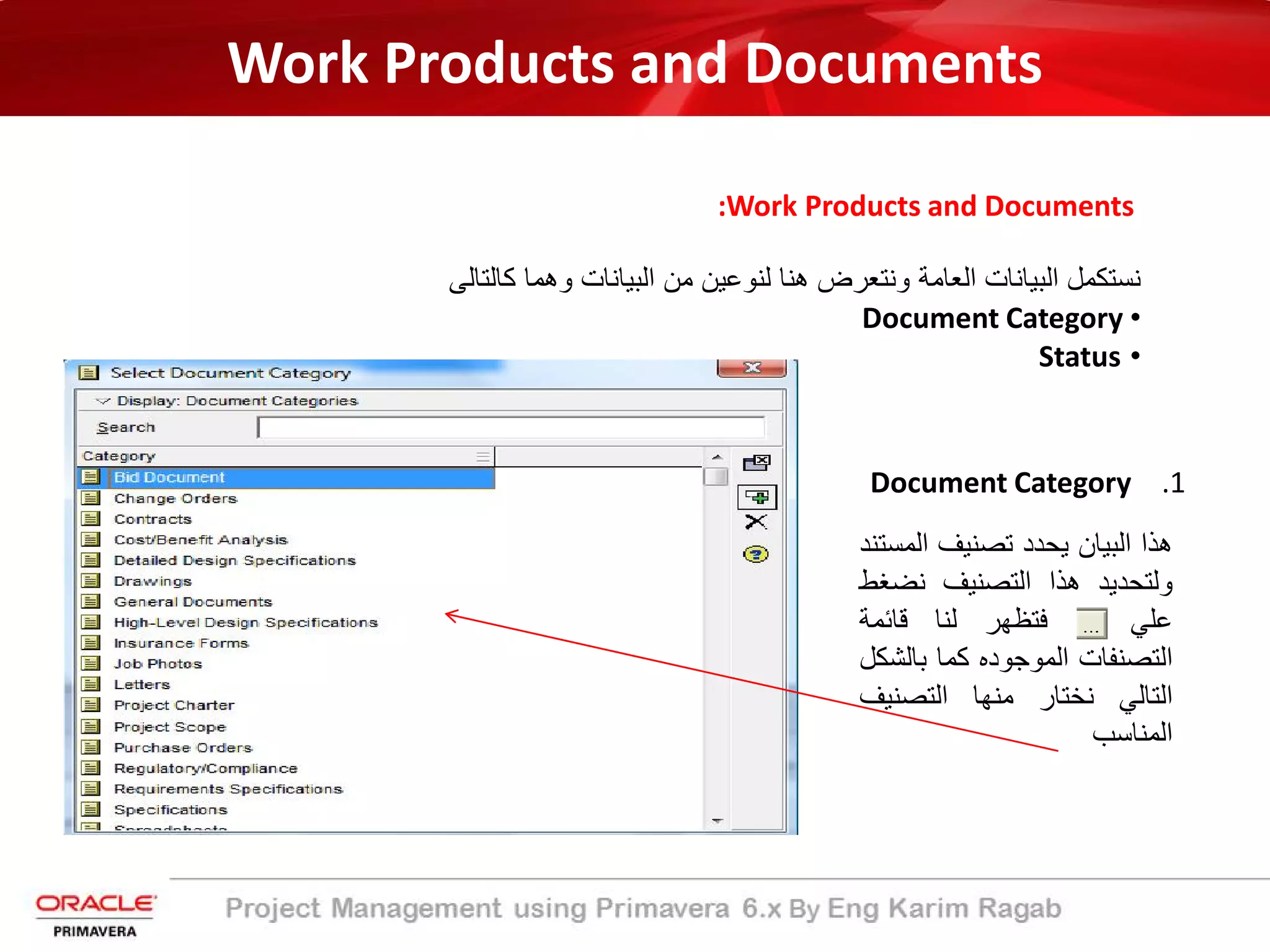Click inside the Search input field
The width and height of the screenshot is (1270, 952).
(x=511, y=427)
